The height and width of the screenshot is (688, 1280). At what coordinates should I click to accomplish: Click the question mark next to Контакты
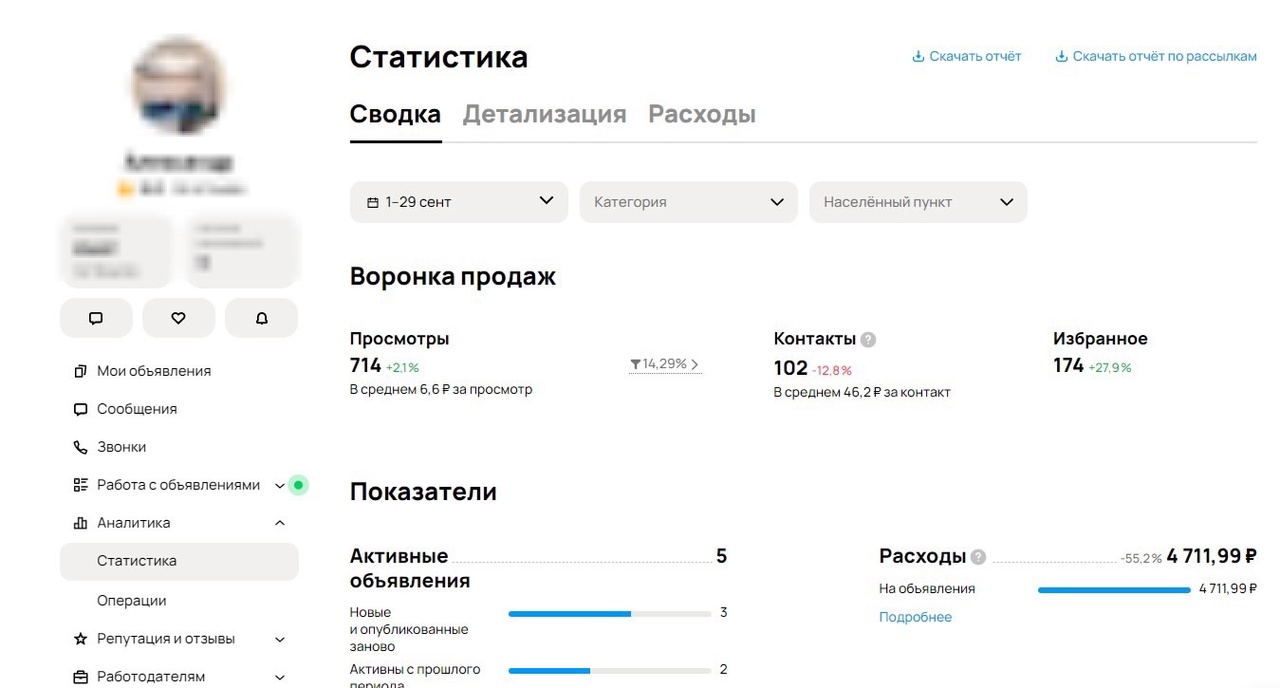click(866, 339)
